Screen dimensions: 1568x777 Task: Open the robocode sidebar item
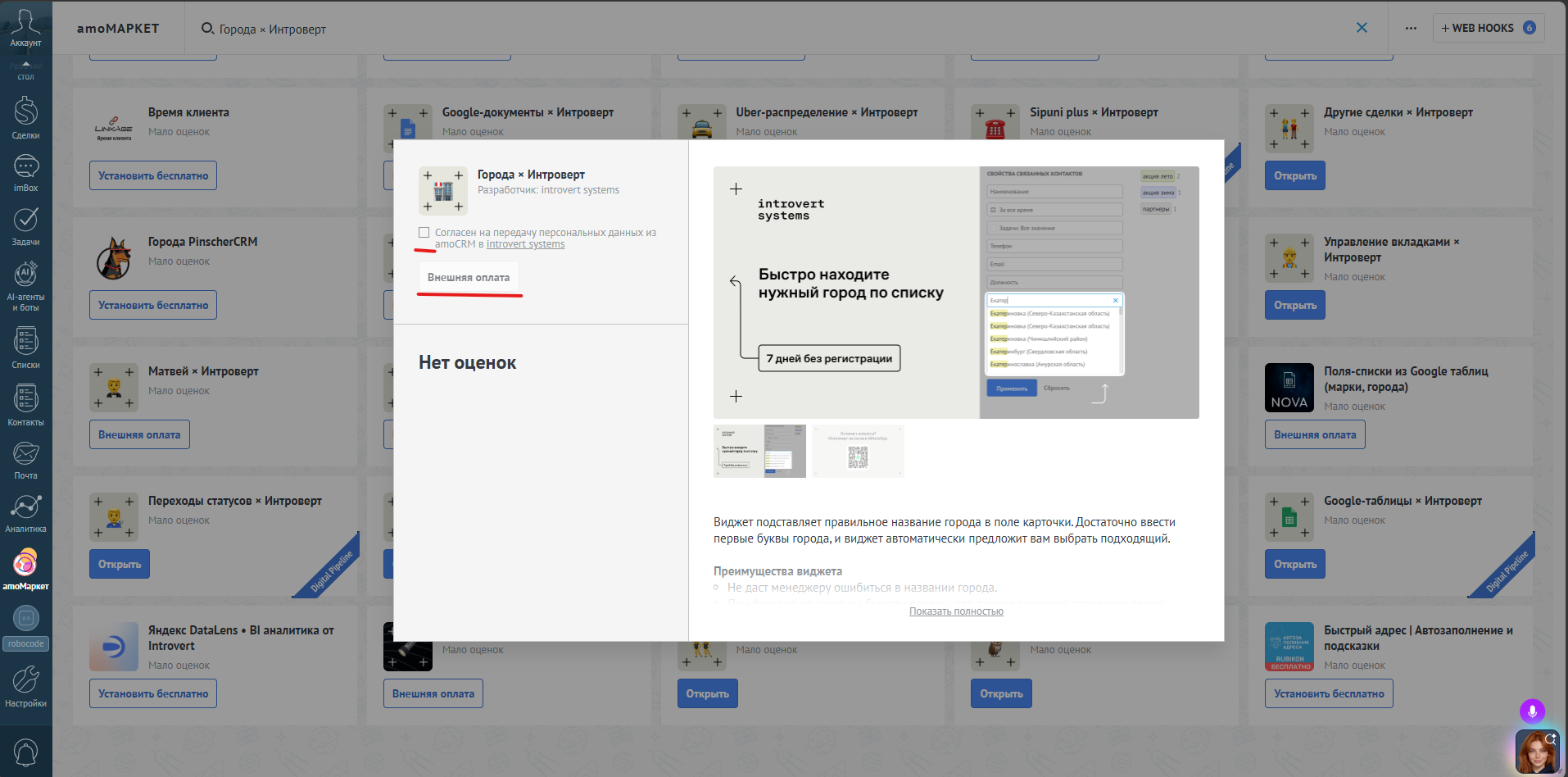point(25,628)
